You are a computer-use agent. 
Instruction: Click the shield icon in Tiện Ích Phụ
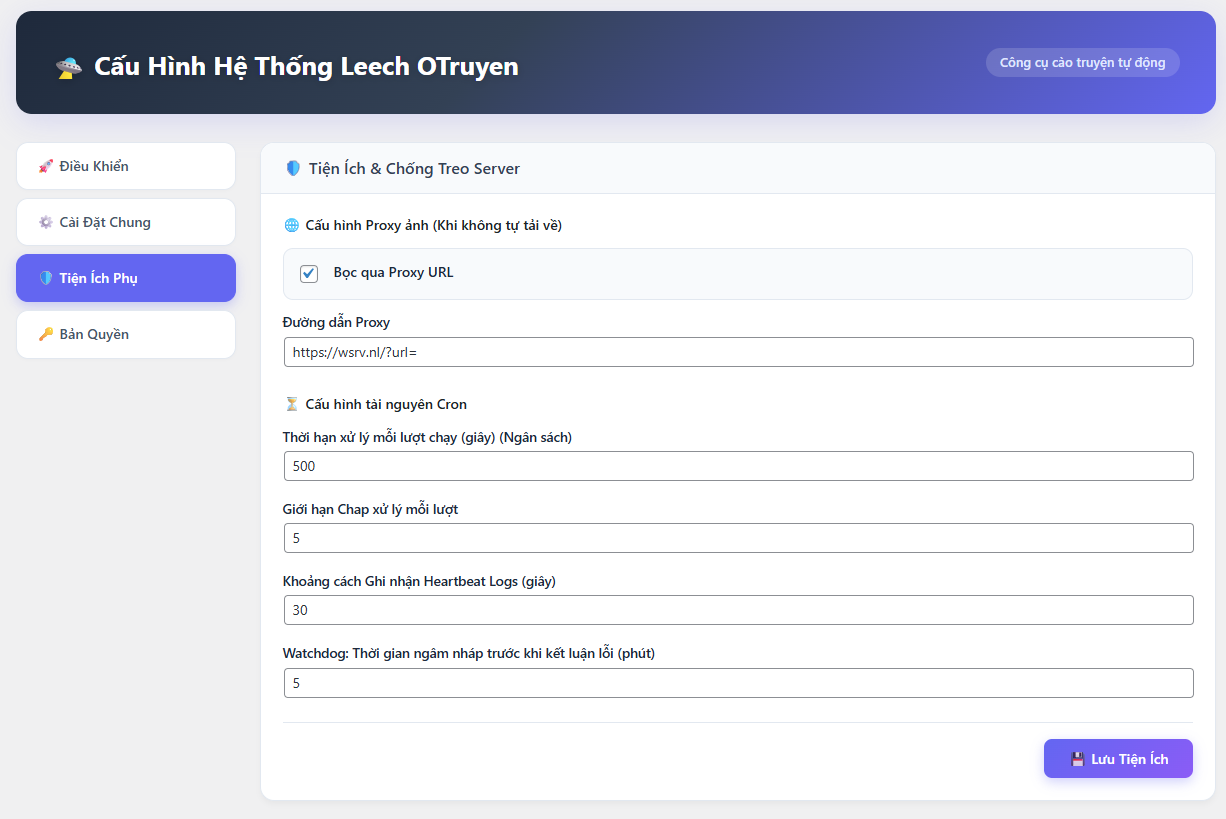tap(45, 279)
